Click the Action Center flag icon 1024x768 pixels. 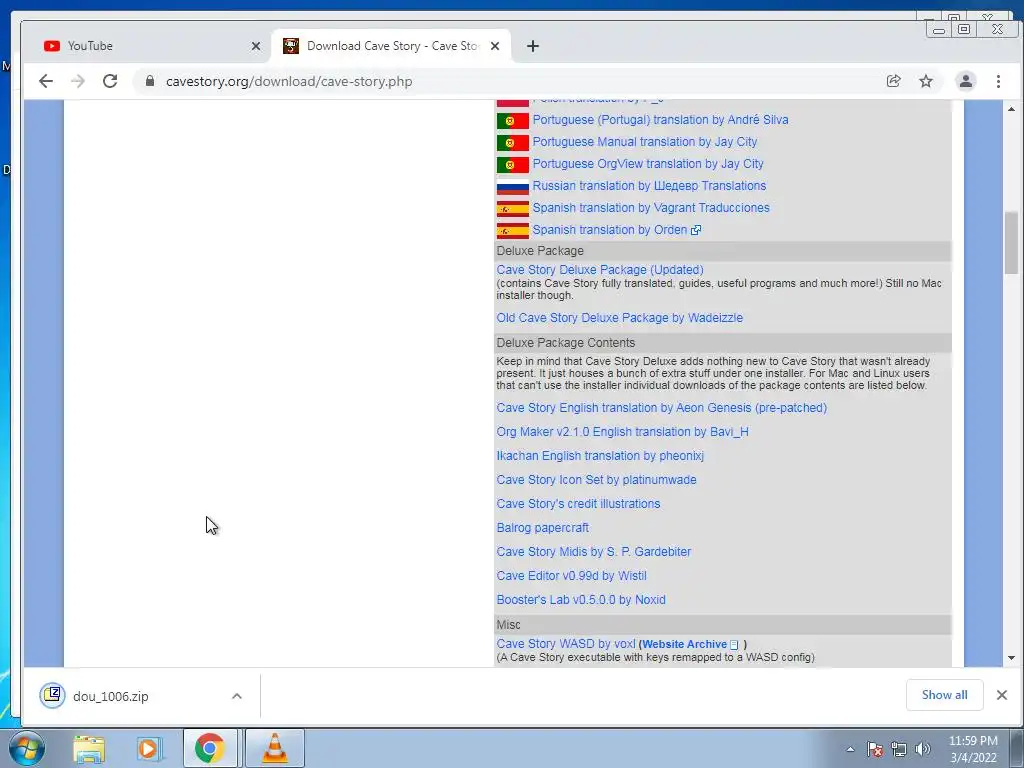point(875,749)
